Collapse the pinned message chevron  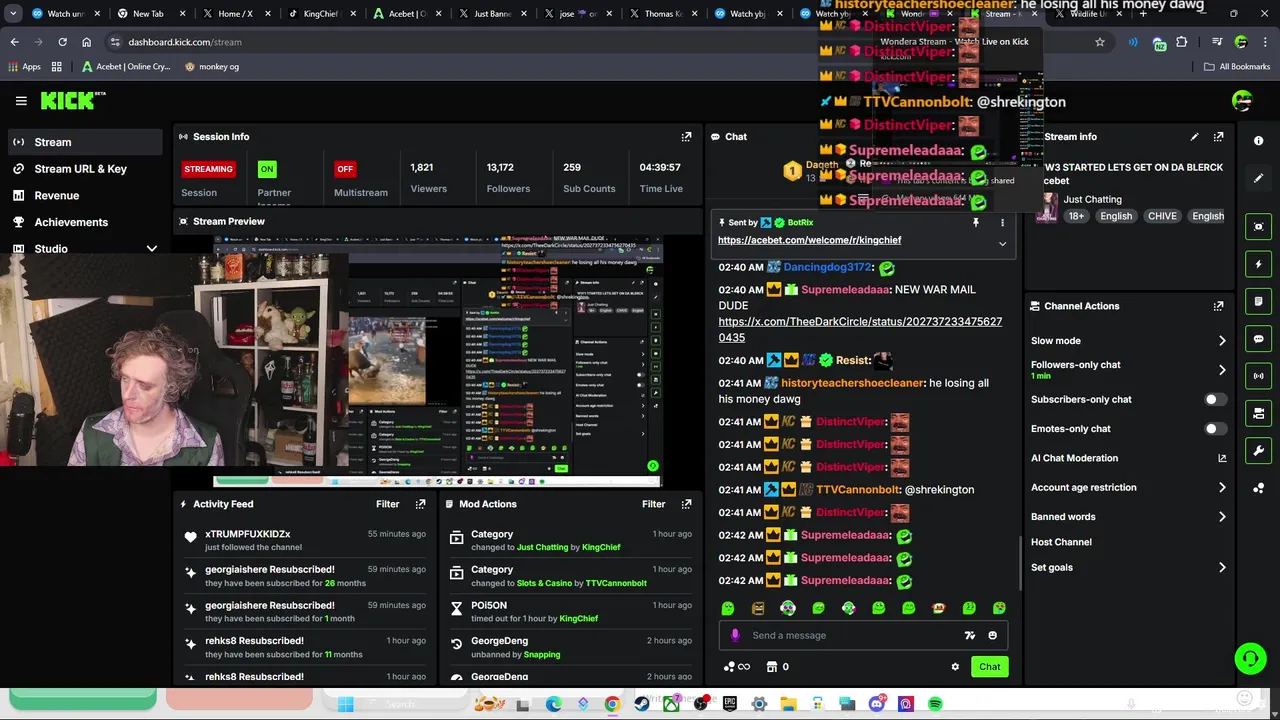click(x=1002, y=243)
